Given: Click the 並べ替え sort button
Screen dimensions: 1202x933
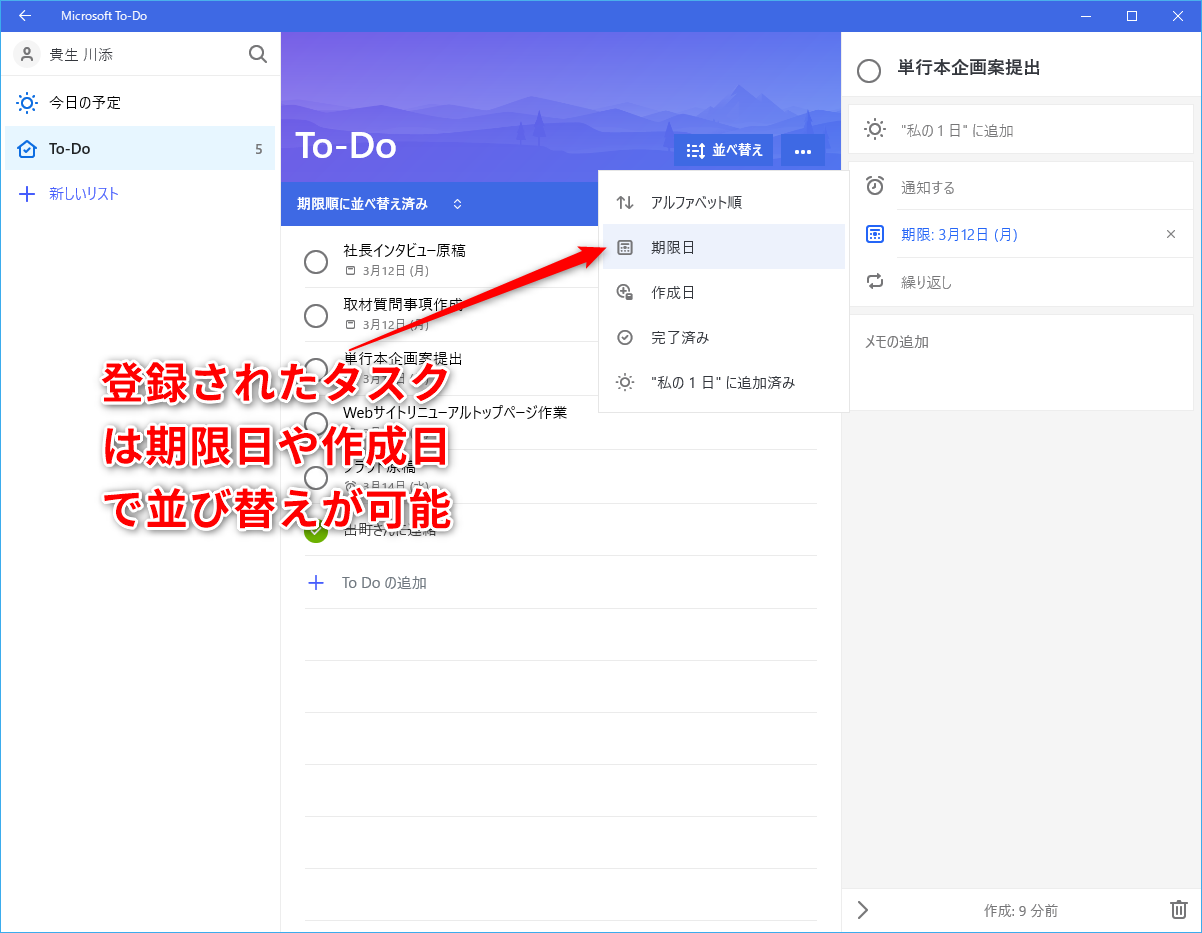Looking at the screenshot, I should pos(724,150).
